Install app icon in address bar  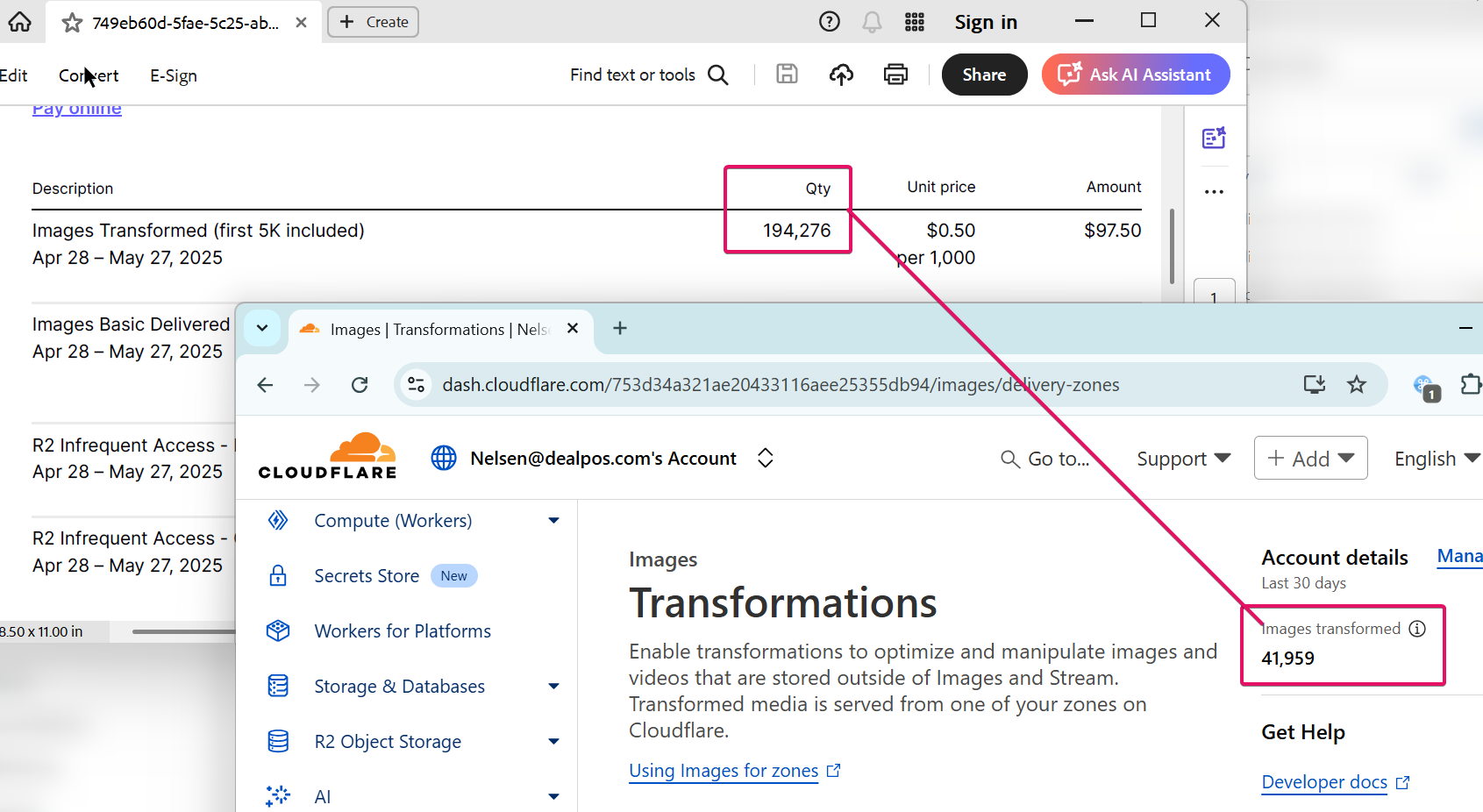(1314, 384)
